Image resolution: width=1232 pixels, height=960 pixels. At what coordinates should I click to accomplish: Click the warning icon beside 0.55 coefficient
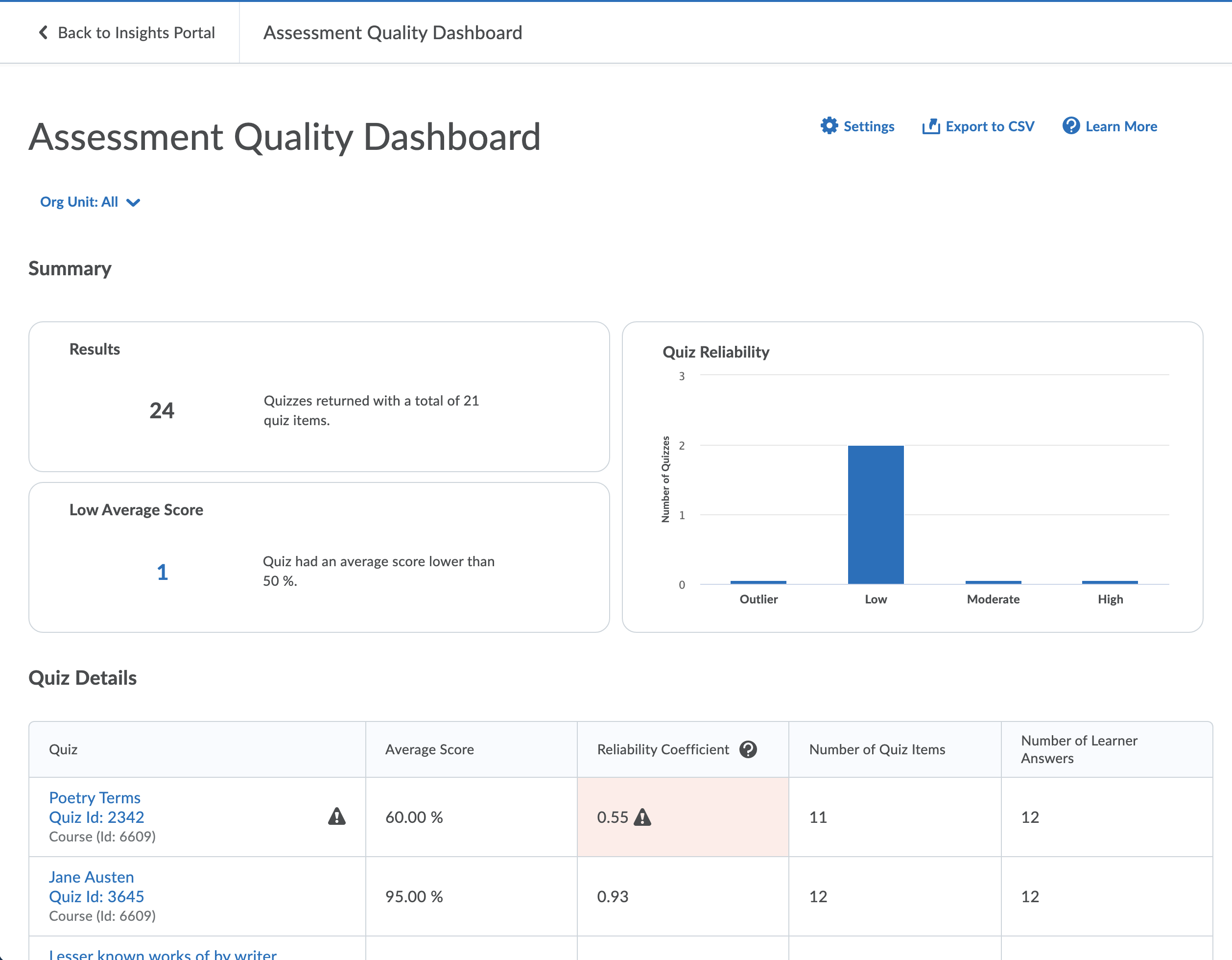pyautogui.click(x=642, y=817)
